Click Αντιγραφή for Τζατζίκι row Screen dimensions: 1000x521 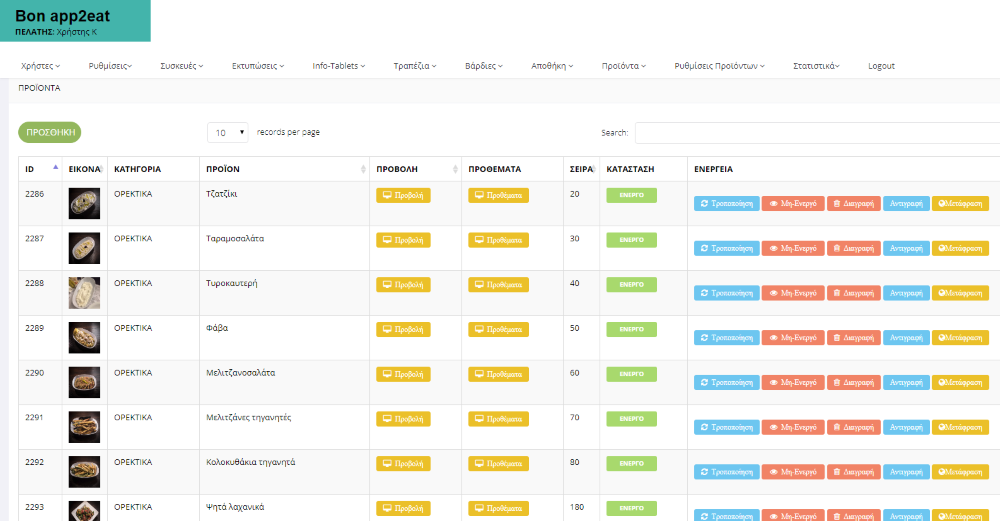coord(906,203)
